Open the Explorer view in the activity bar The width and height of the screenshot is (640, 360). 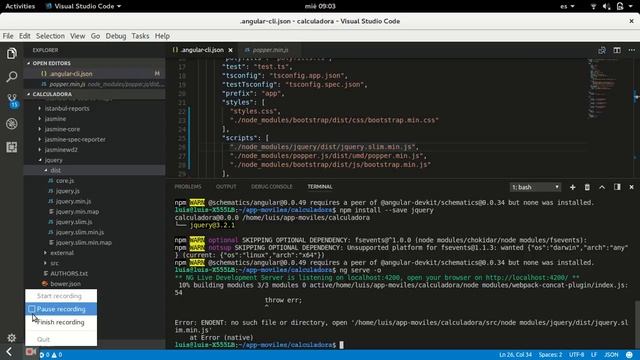(x=12, y=53)
